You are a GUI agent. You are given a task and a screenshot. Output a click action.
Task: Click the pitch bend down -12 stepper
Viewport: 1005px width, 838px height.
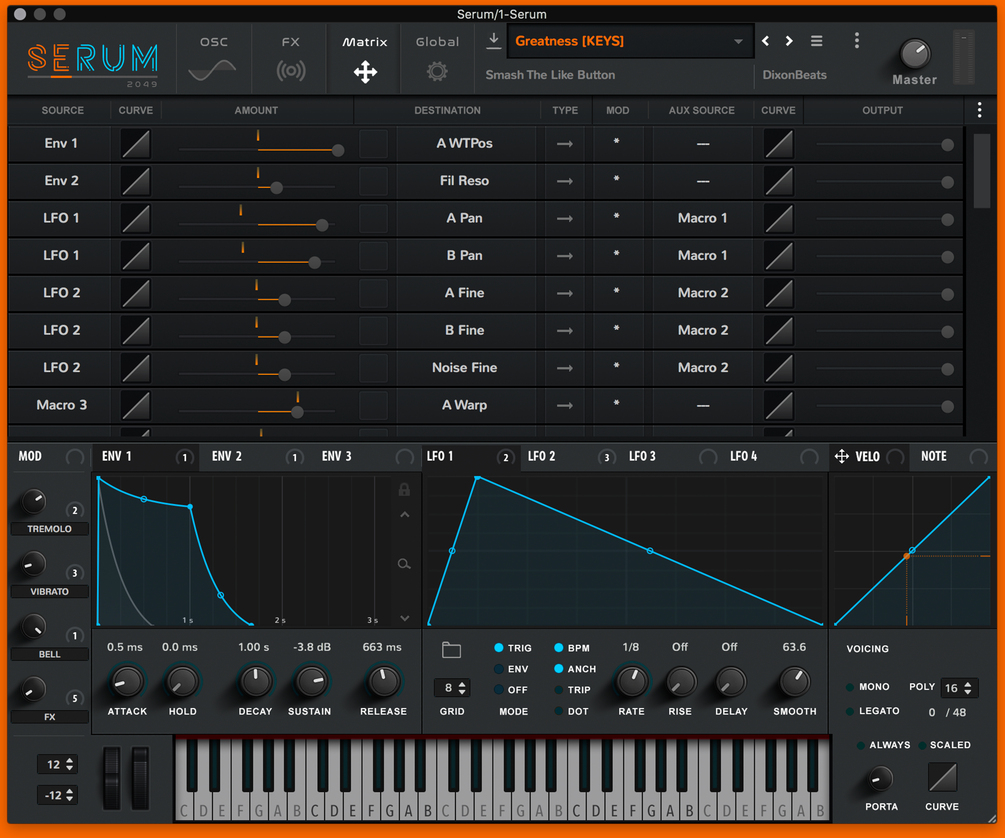[58, 795]
